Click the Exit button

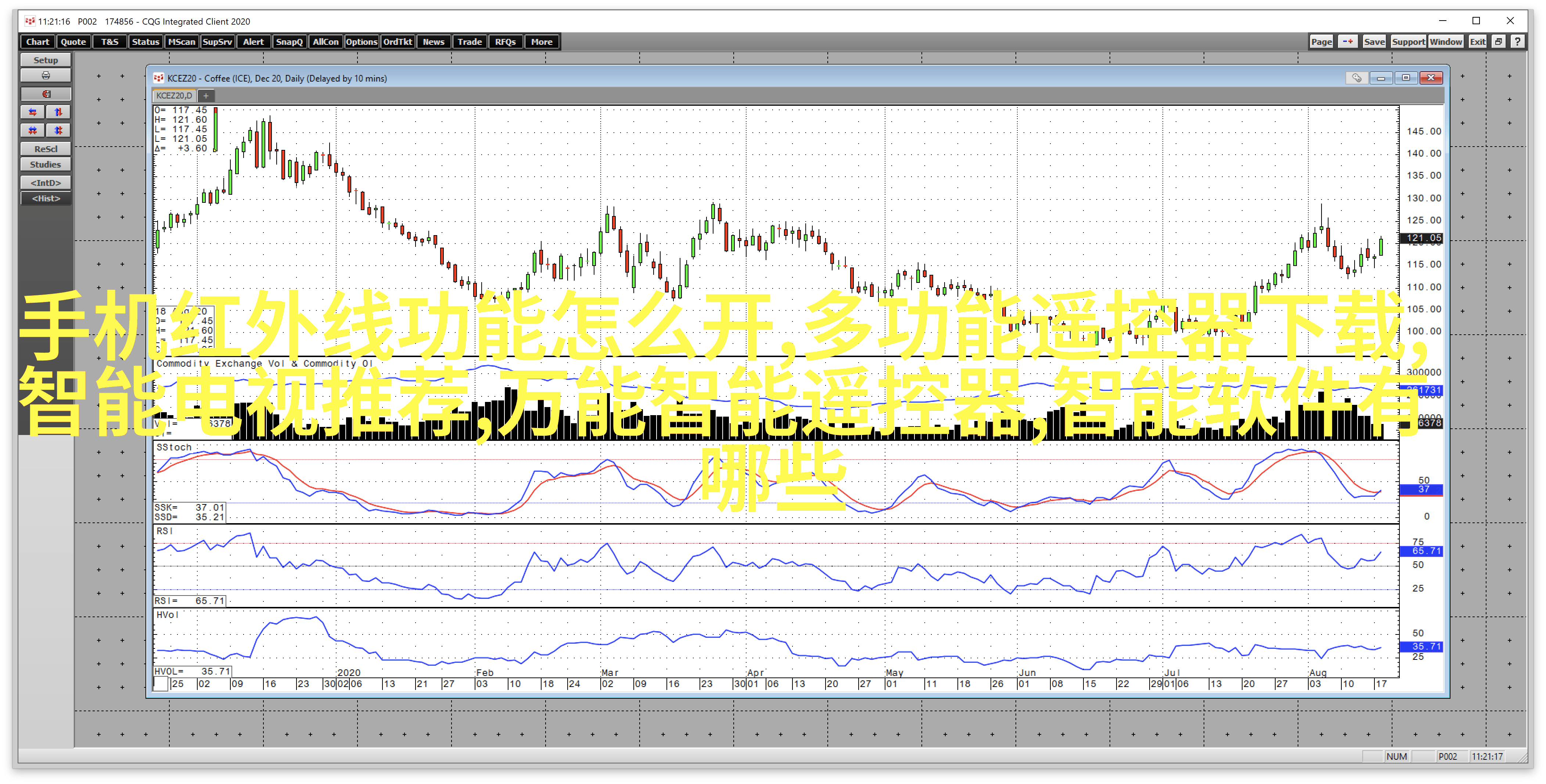coord(1477,42)
